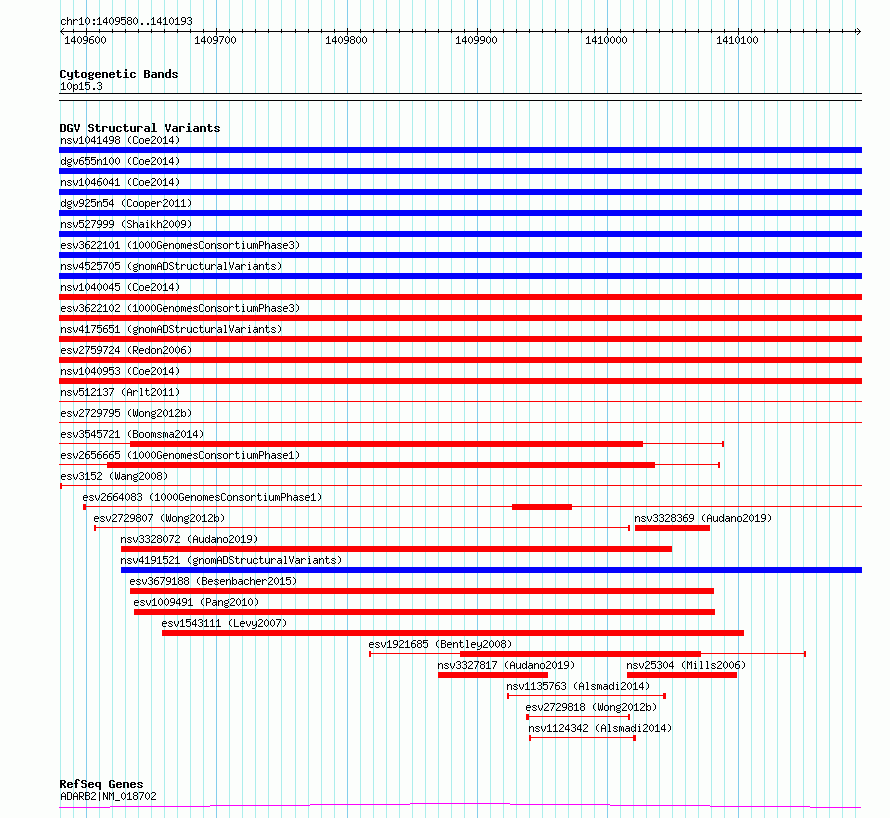Click the chr10:1409580..1410193 region label
Image resolution: width=890 pixels, height=818 pixels.
pyautogui.click(x=126, y=21)
